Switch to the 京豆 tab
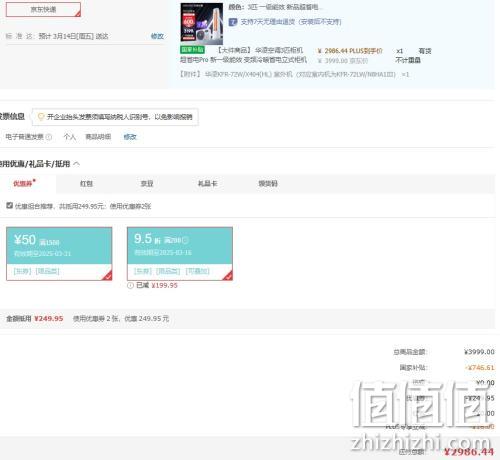Viewport: 500px width, 460px height. [x=147, y=183]
